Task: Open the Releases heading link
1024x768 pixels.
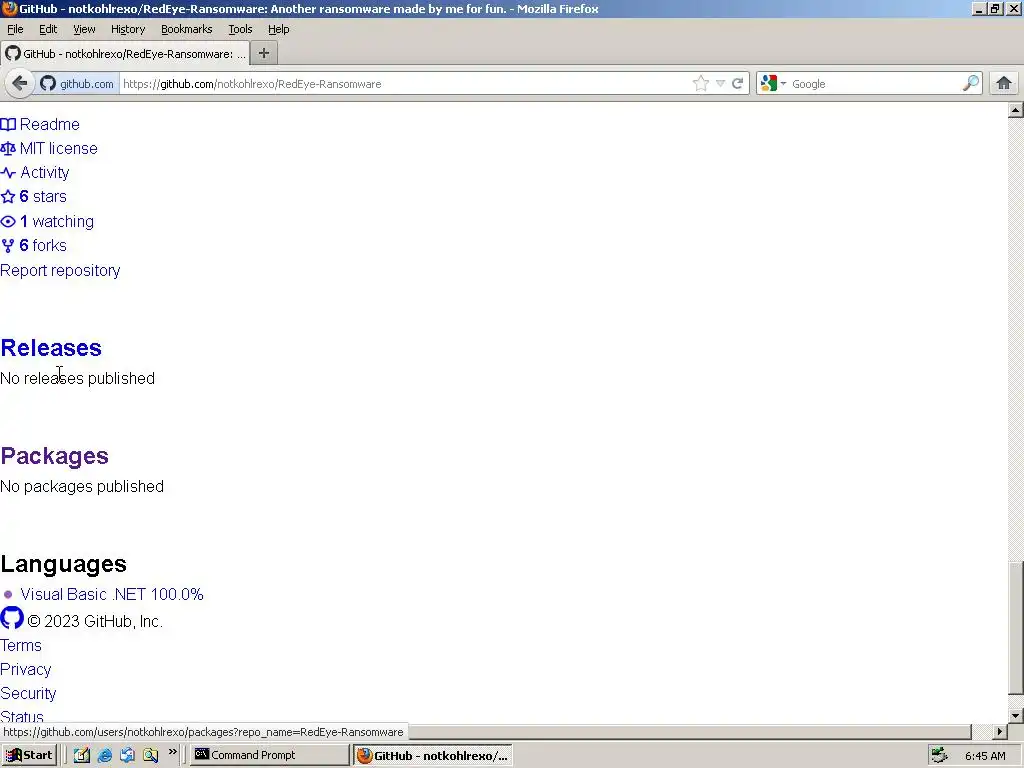Action: 51,347
